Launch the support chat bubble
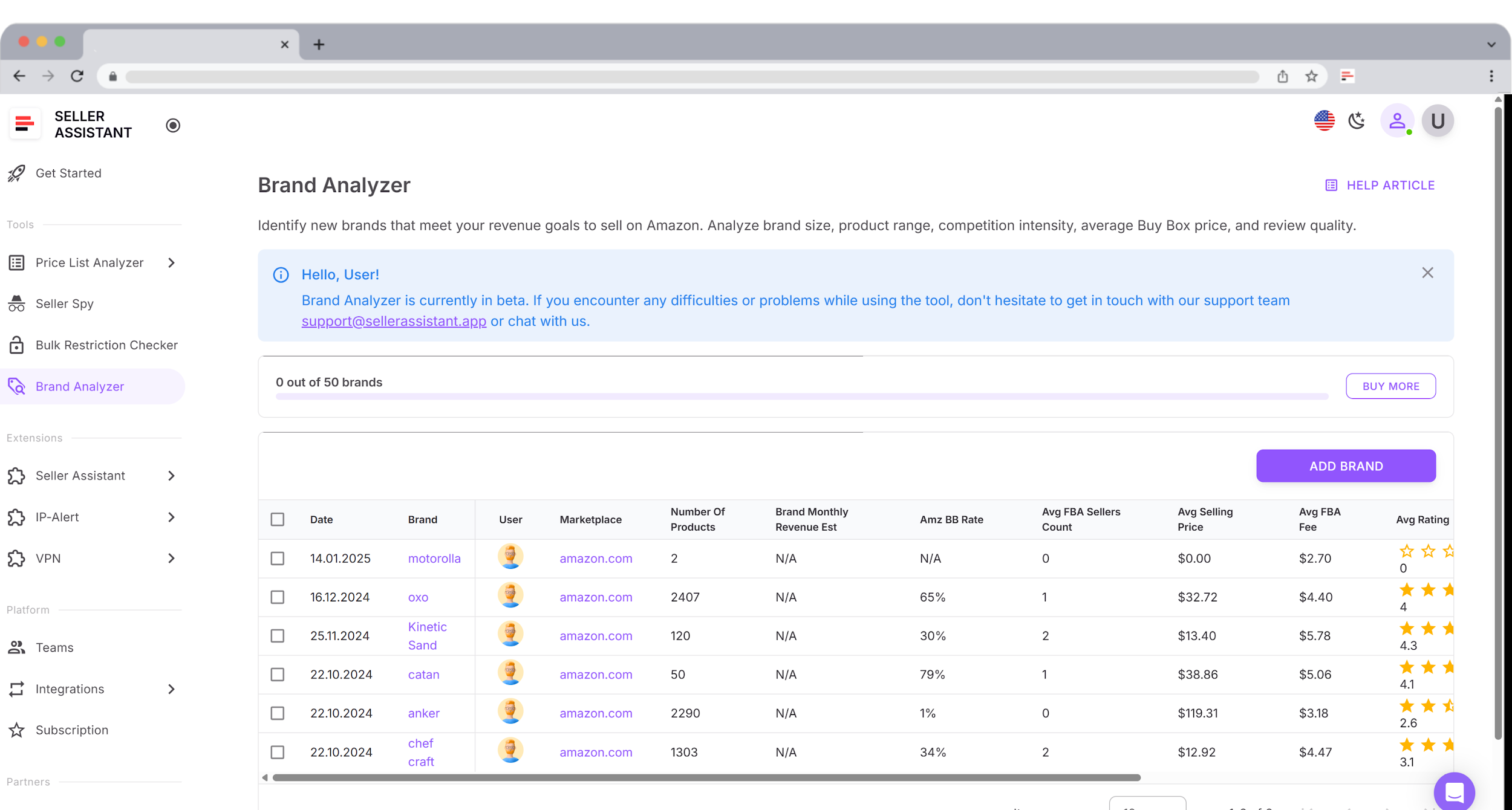 pyautogui.click(x=1454, y=791)
